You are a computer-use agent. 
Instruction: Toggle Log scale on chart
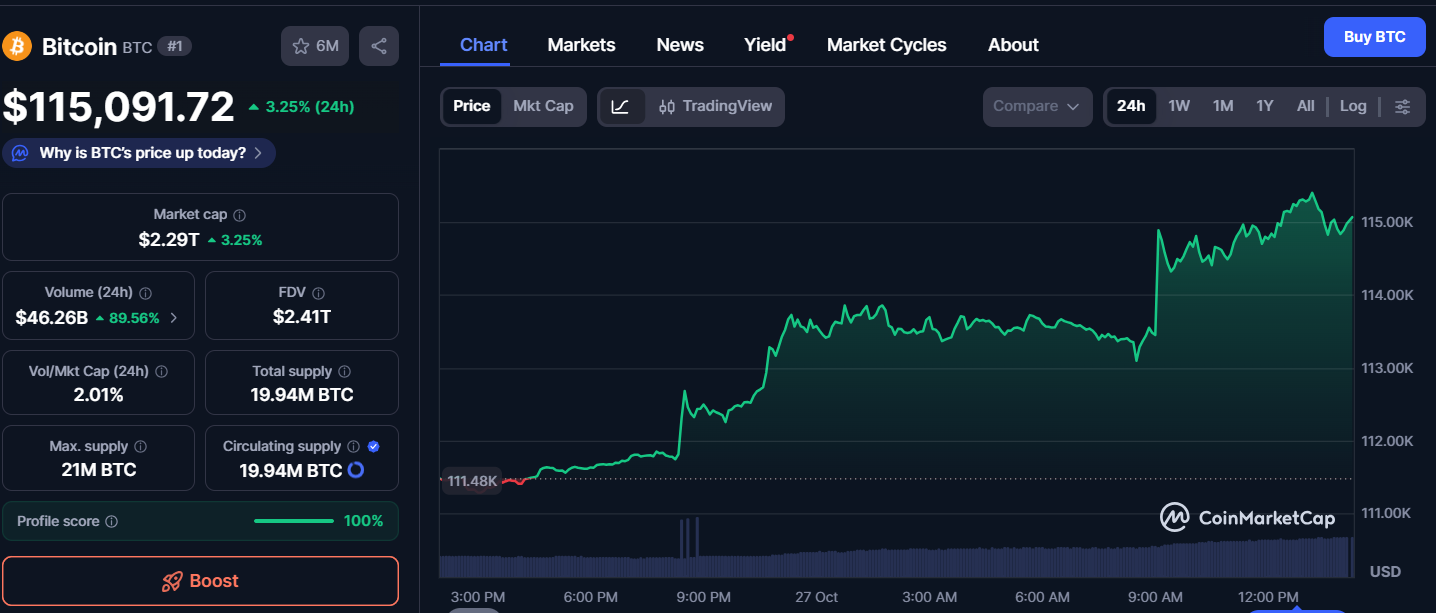click(1353, 106)
